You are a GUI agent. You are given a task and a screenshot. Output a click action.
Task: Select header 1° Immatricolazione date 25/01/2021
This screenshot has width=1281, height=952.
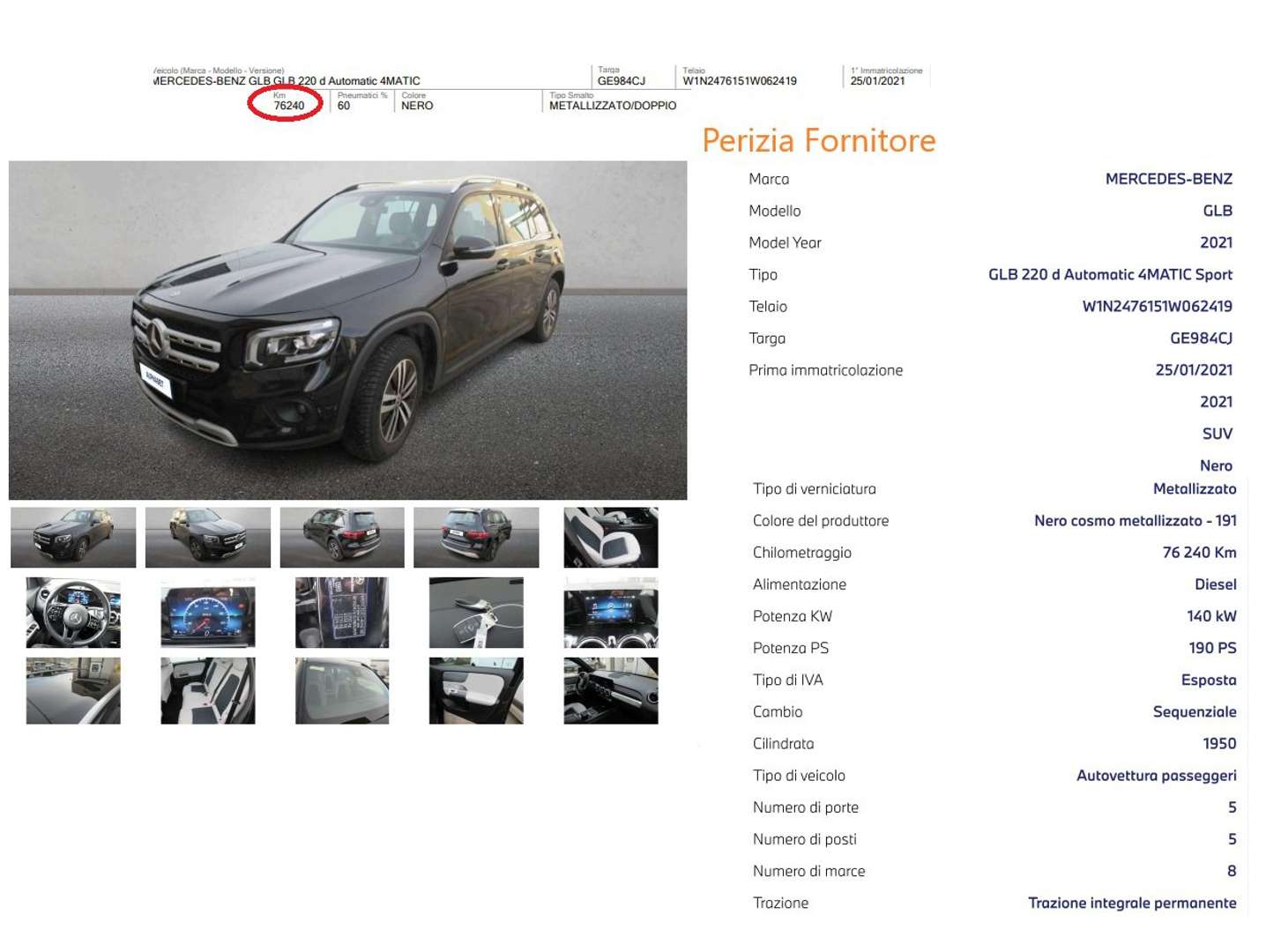pyautogui.click(x=877, y=81)
